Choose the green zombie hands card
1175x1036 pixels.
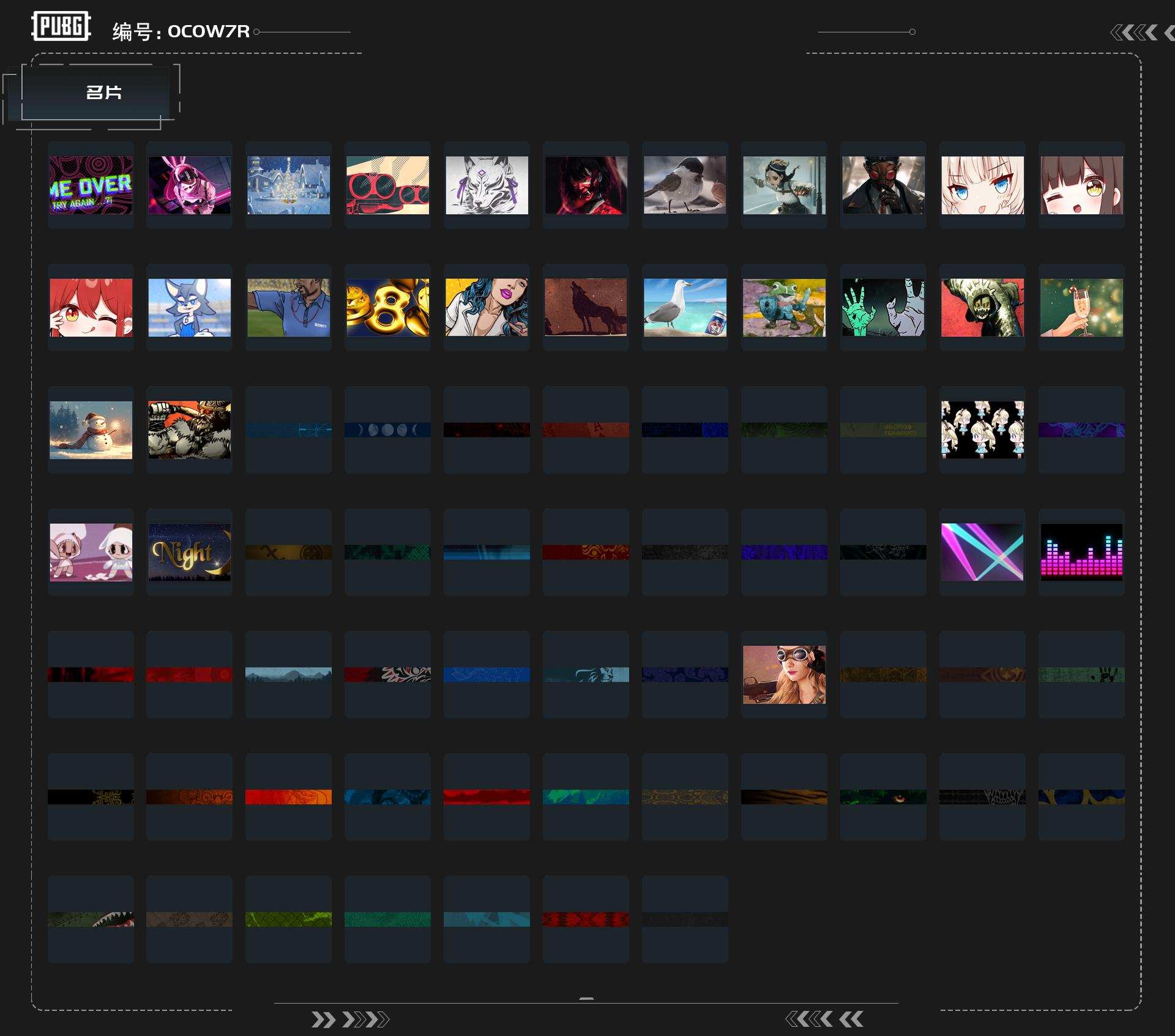[x=884, y=307]
